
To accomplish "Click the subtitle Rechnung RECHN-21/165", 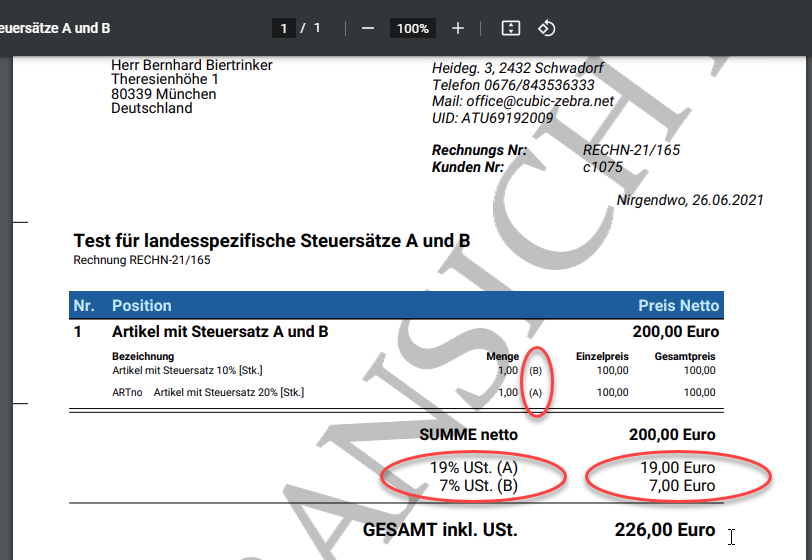I will point(142,260).
